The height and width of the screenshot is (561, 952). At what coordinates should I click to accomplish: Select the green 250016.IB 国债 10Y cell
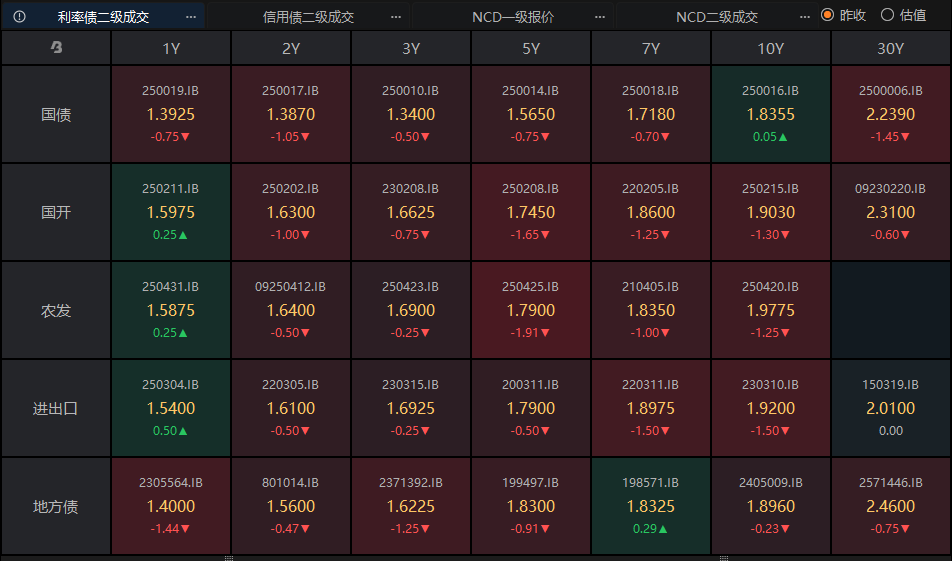[770, 114]
